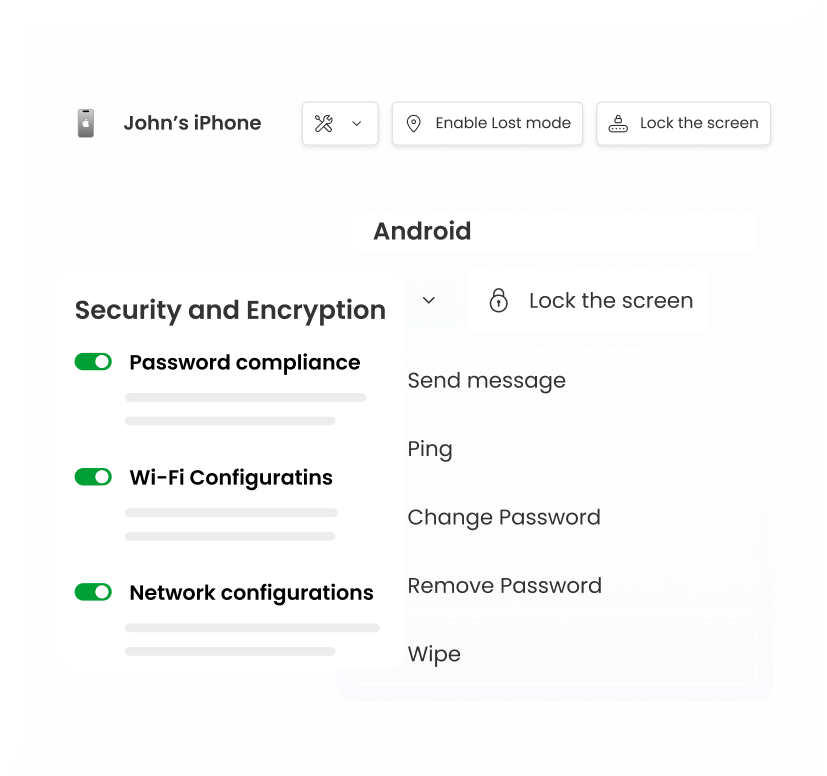
Task: Select Change Password menu entry
Action: (x=504, y=517)
